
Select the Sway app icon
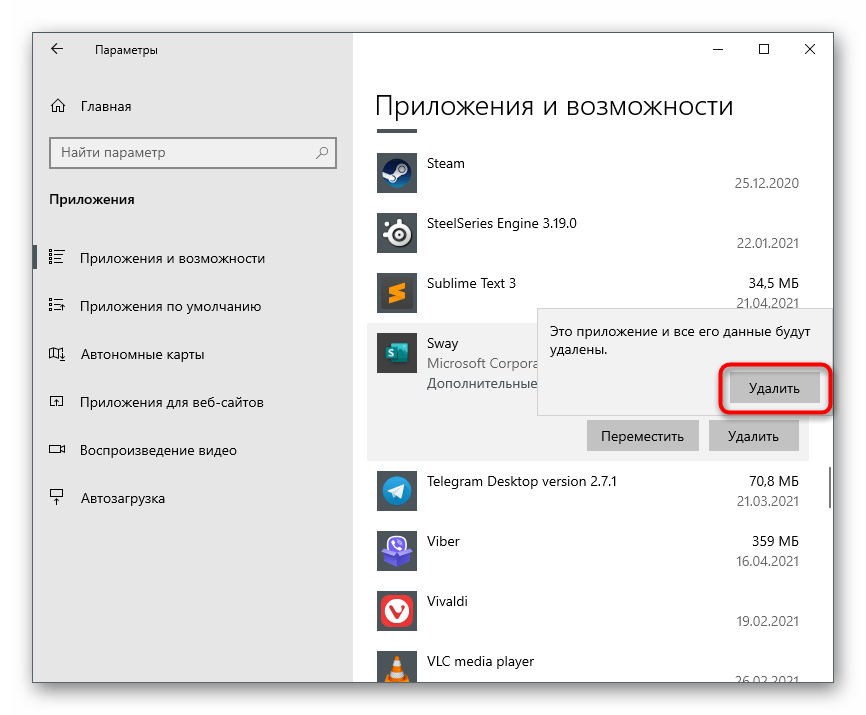click(397, 353)
